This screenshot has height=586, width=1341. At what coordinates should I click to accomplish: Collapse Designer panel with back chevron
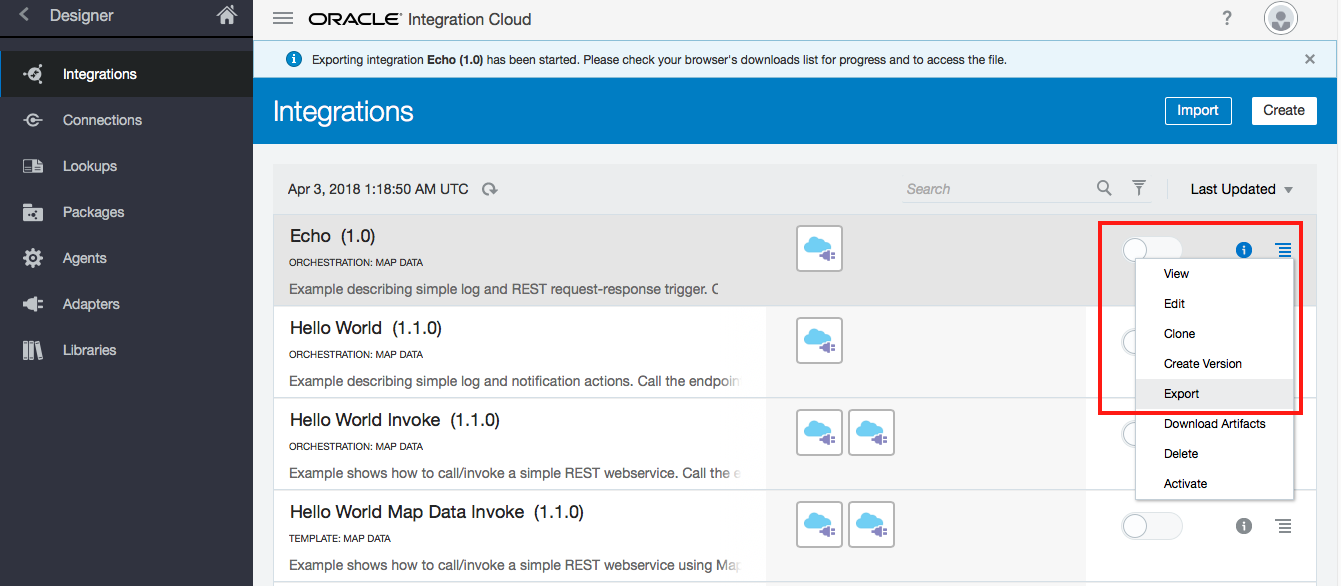tap(24, 15)
